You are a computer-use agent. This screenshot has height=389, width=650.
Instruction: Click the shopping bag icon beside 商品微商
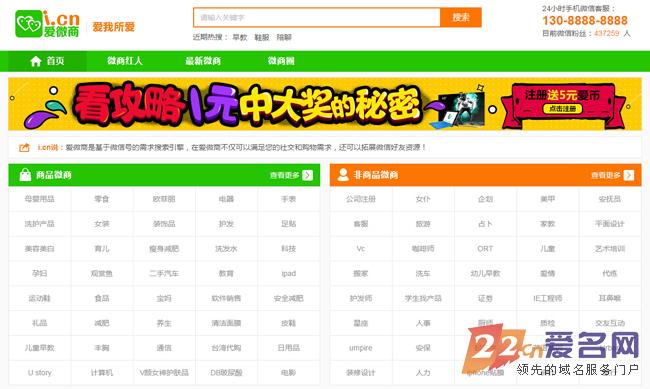[x=25, y=175]
